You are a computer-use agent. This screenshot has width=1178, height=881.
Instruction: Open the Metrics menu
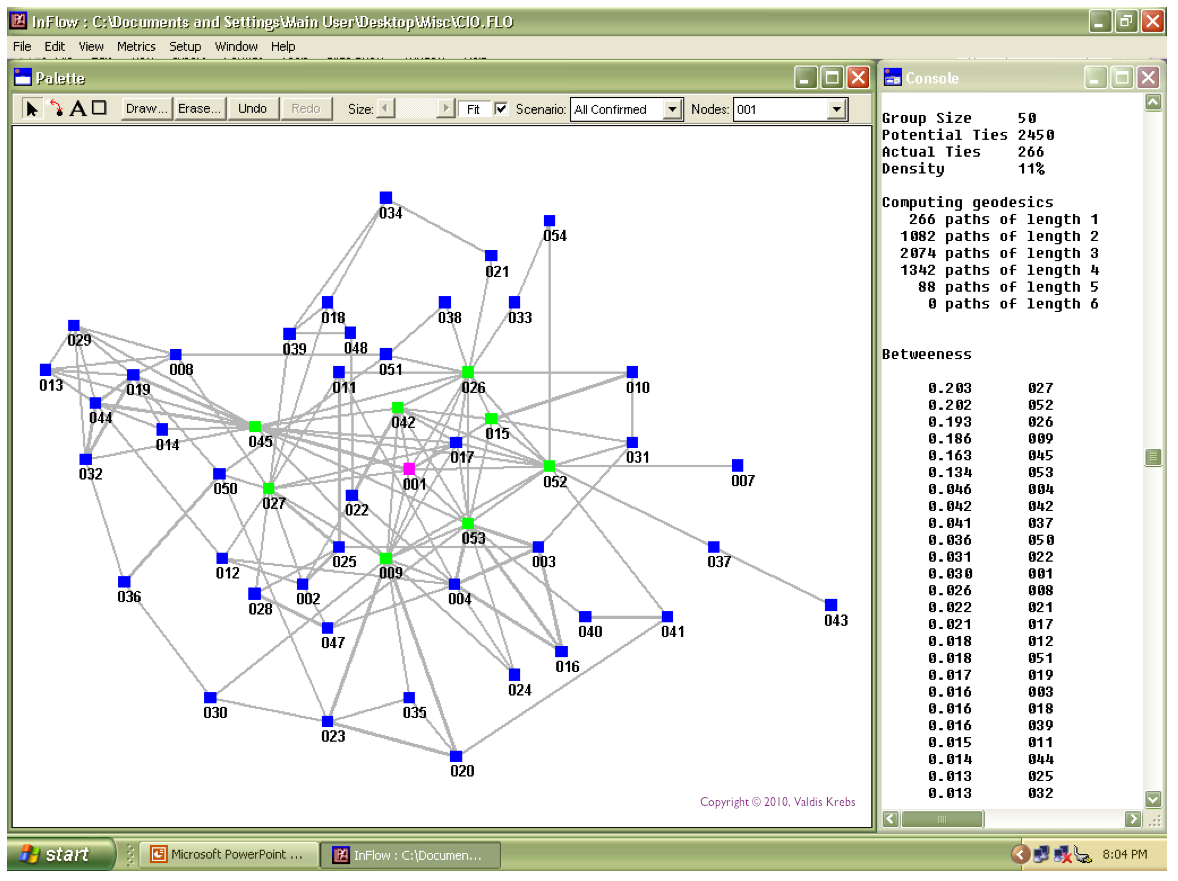point(136,47)
